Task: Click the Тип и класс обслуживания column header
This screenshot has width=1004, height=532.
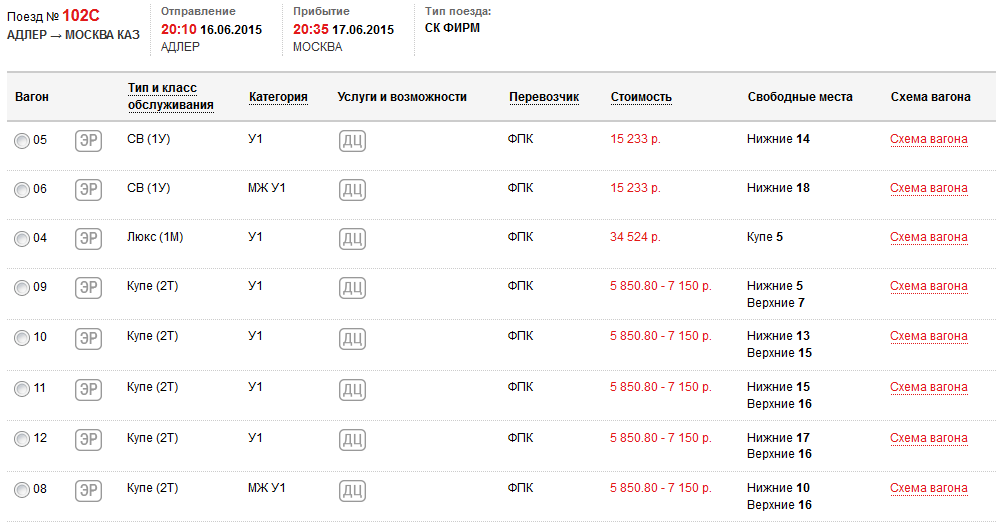Action: pyautogui.click(x=170, y=97)
